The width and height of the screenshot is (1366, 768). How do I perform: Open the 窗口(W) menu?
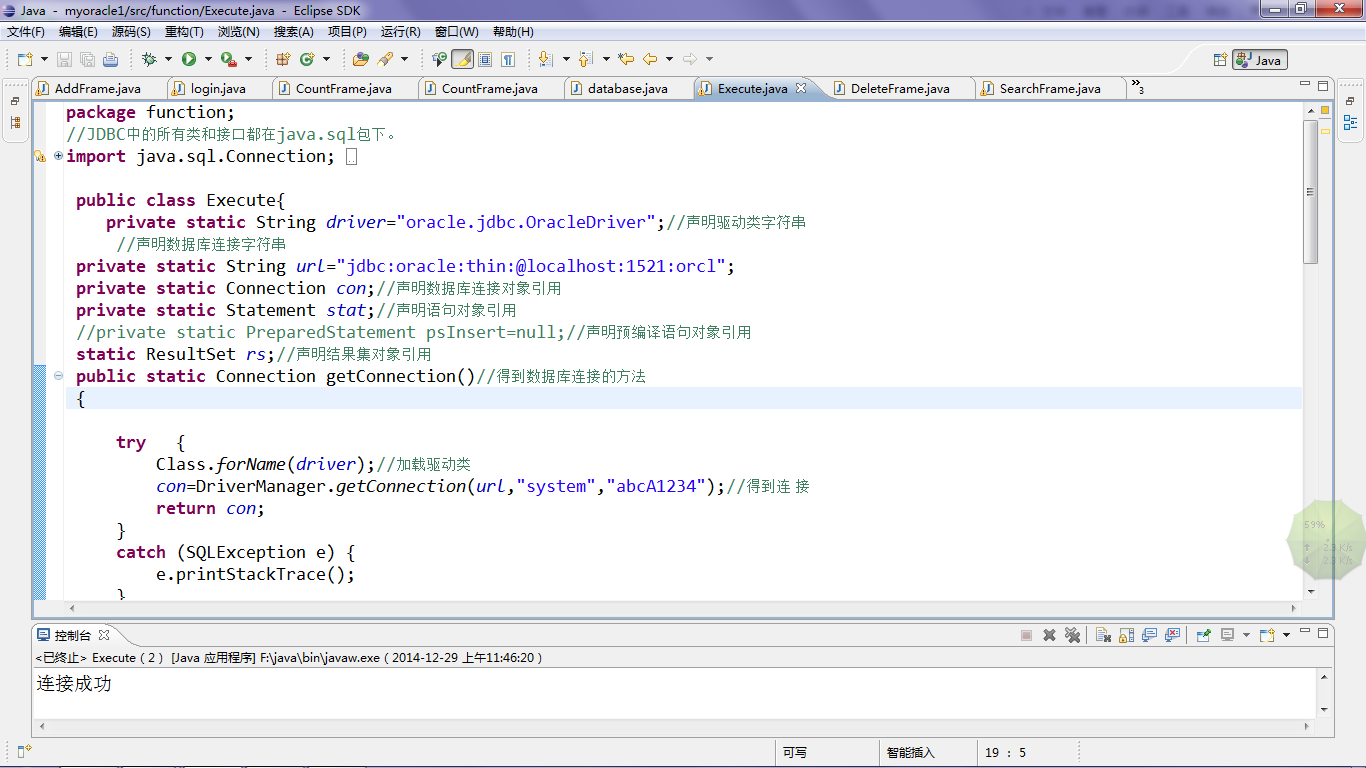point(456,32)
